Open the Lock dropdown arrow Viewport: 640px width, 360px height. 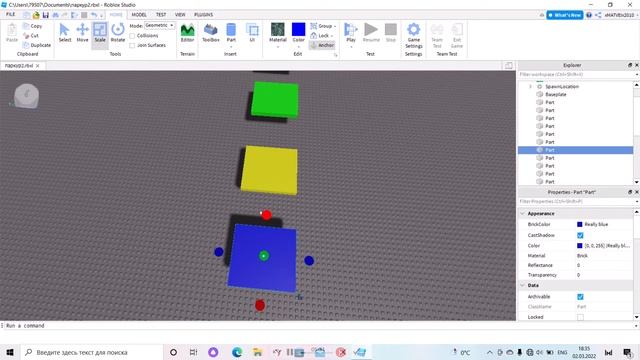pos(332,36)
